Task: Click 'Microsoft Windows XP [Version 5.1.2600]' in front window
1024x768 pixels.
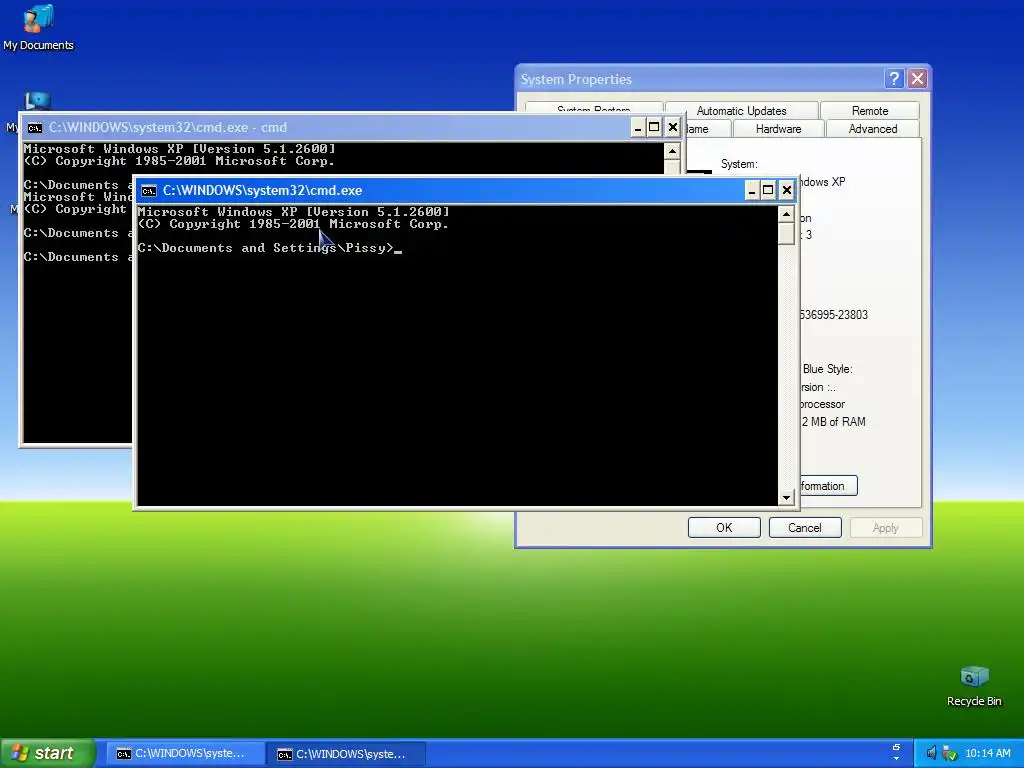Action: (x=294, y=212)
